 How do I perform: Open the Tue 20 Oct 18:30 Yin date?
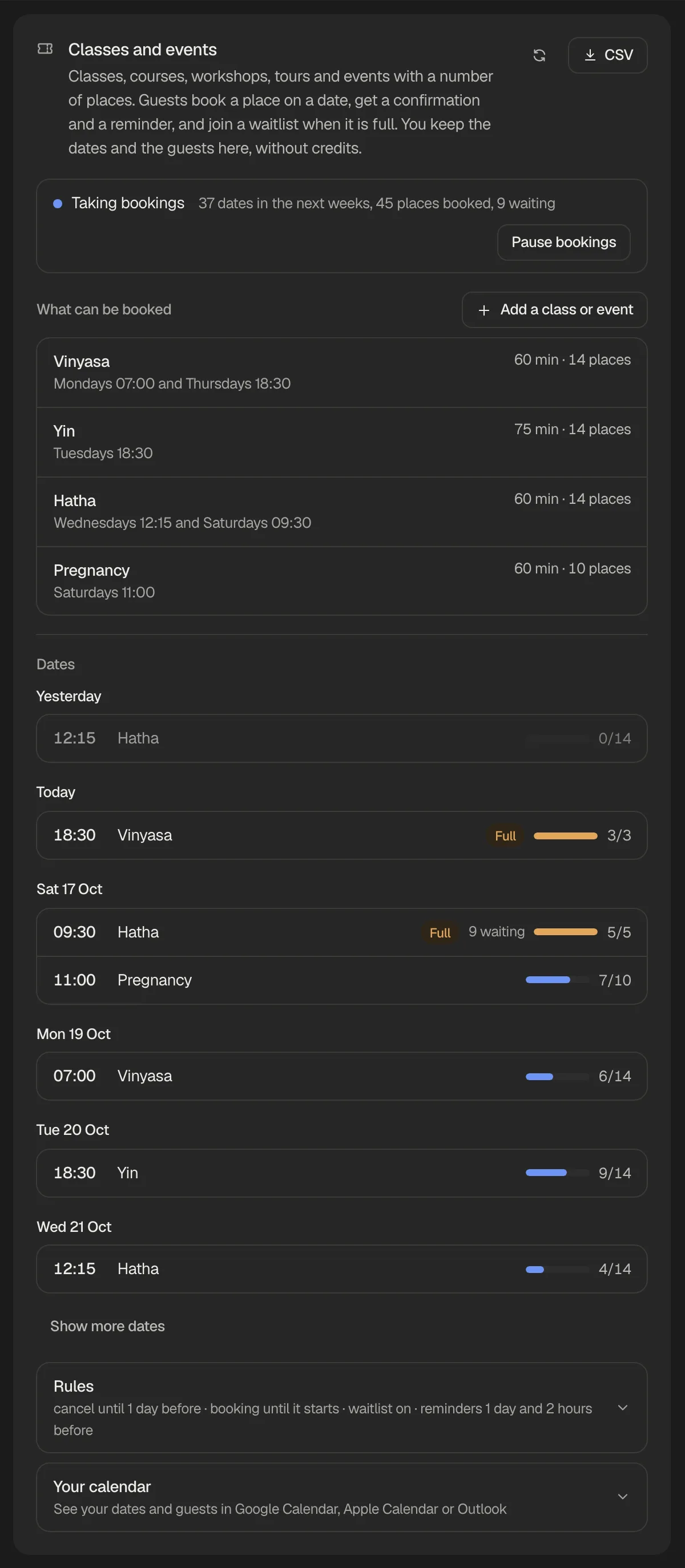point(341,1173)
